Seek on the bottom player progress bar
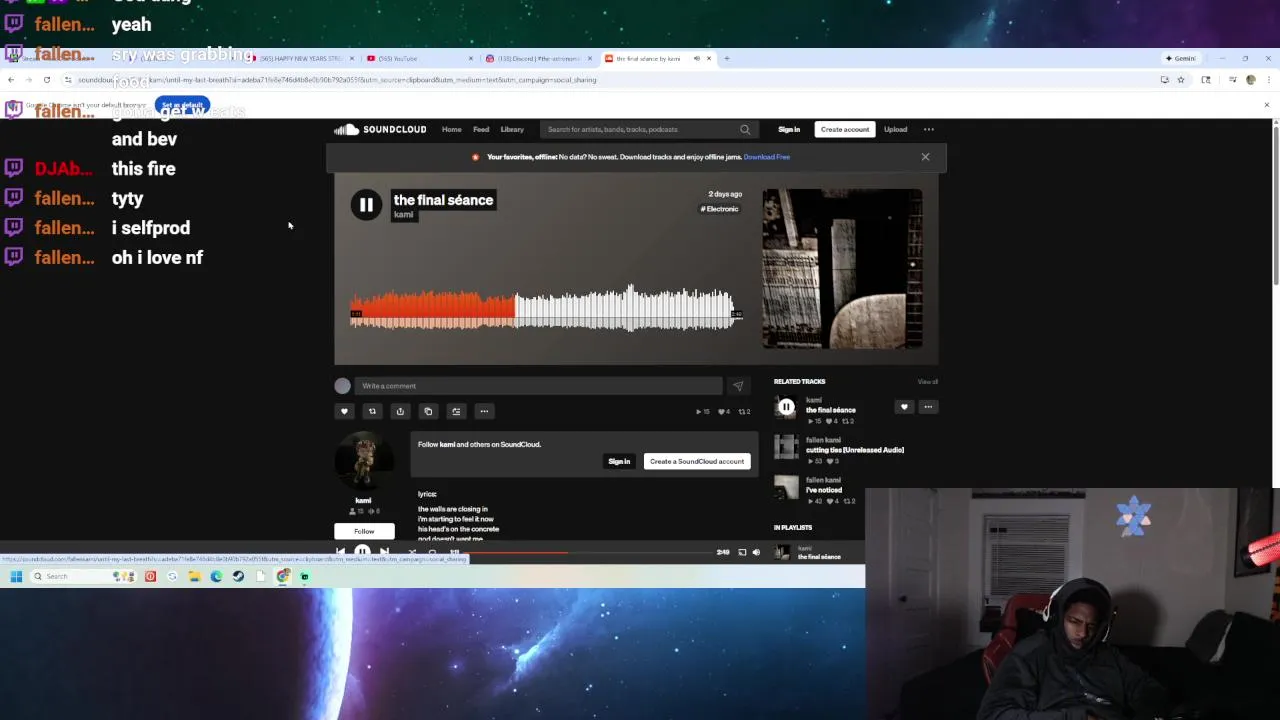The height and width of the screenshot is (720, 1280). tap(590, 552)
